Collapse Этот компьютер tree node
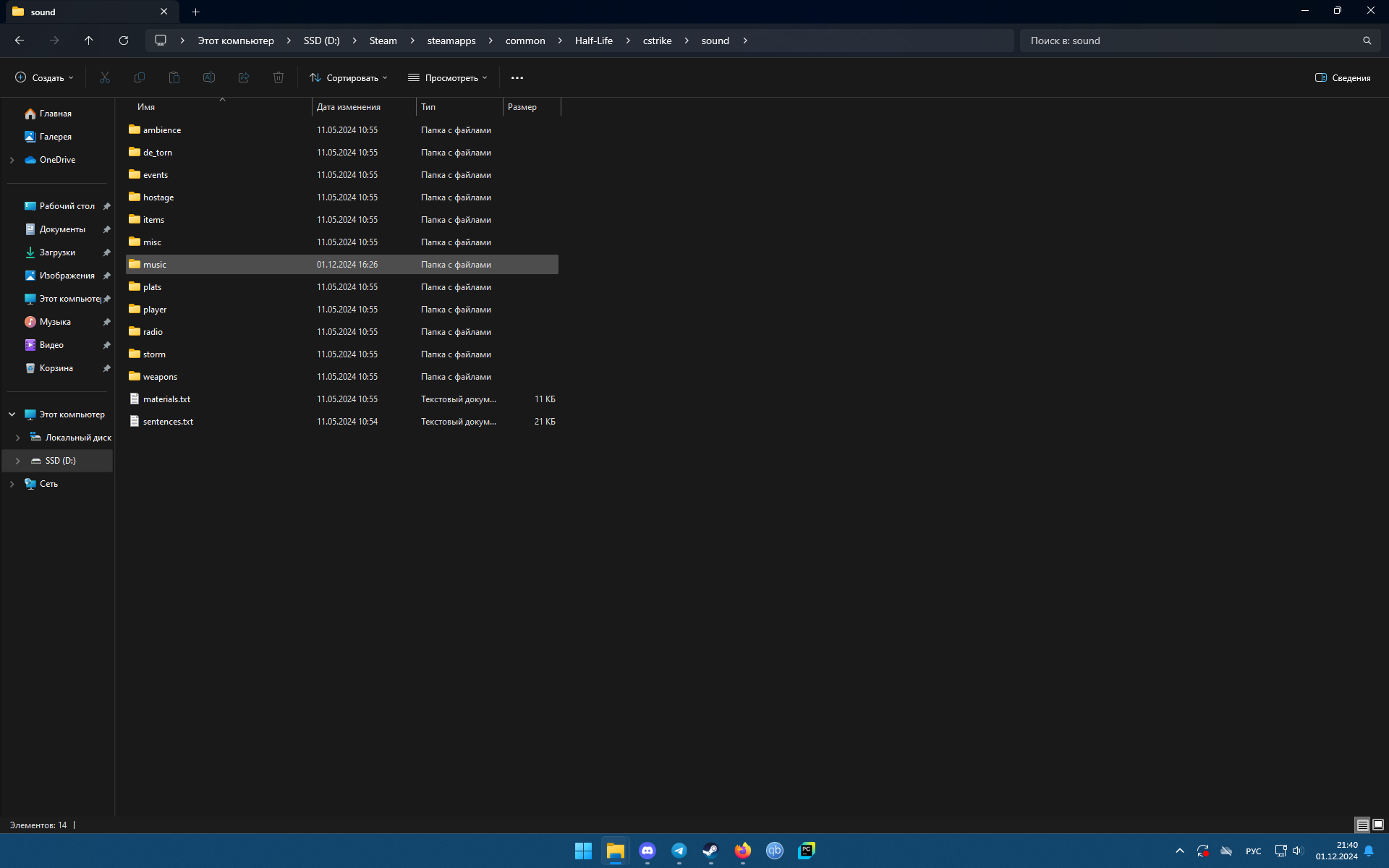Screen dimensions: 1389x868 (12, 414)
